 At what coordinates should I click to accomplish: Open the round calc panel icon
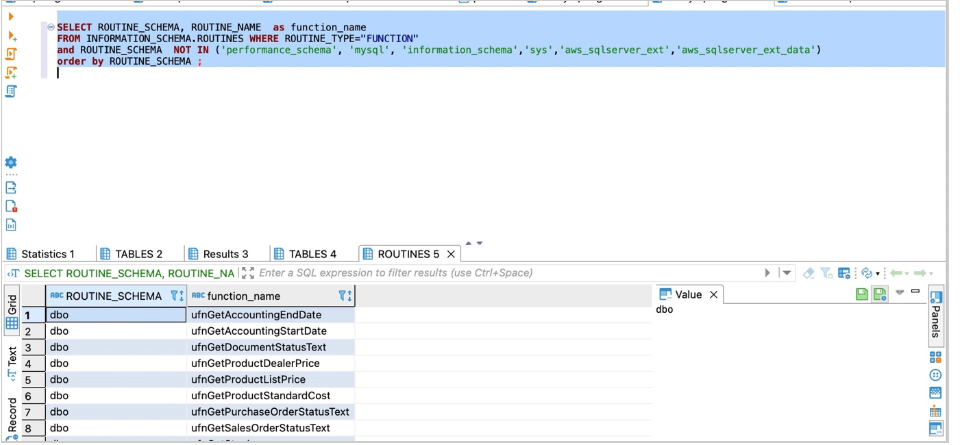(936, 375)
